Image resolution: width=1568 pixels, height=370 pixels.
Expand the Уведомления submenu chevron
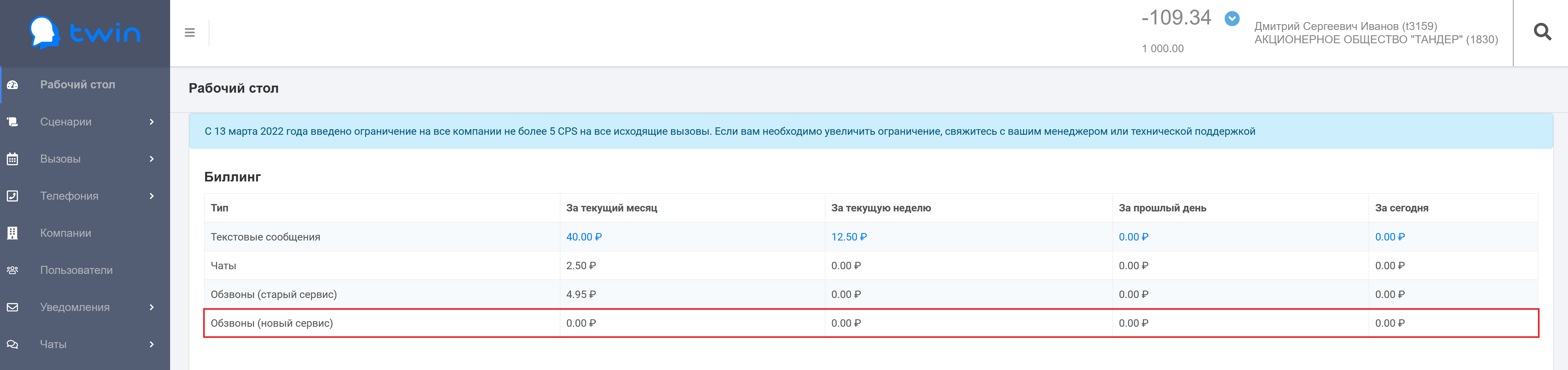(x=152, y=307)
